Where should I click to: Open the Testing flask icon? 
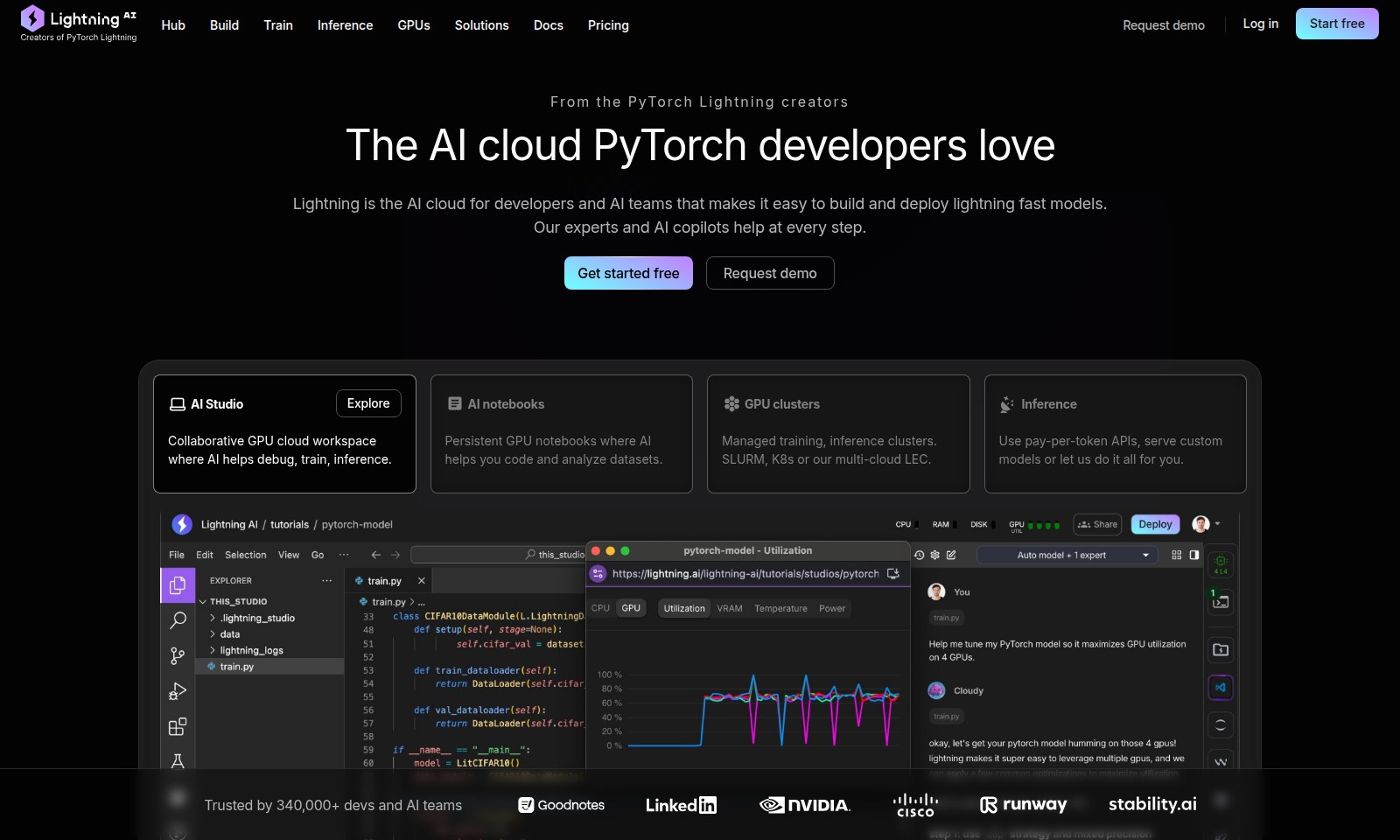pos(178,760)
